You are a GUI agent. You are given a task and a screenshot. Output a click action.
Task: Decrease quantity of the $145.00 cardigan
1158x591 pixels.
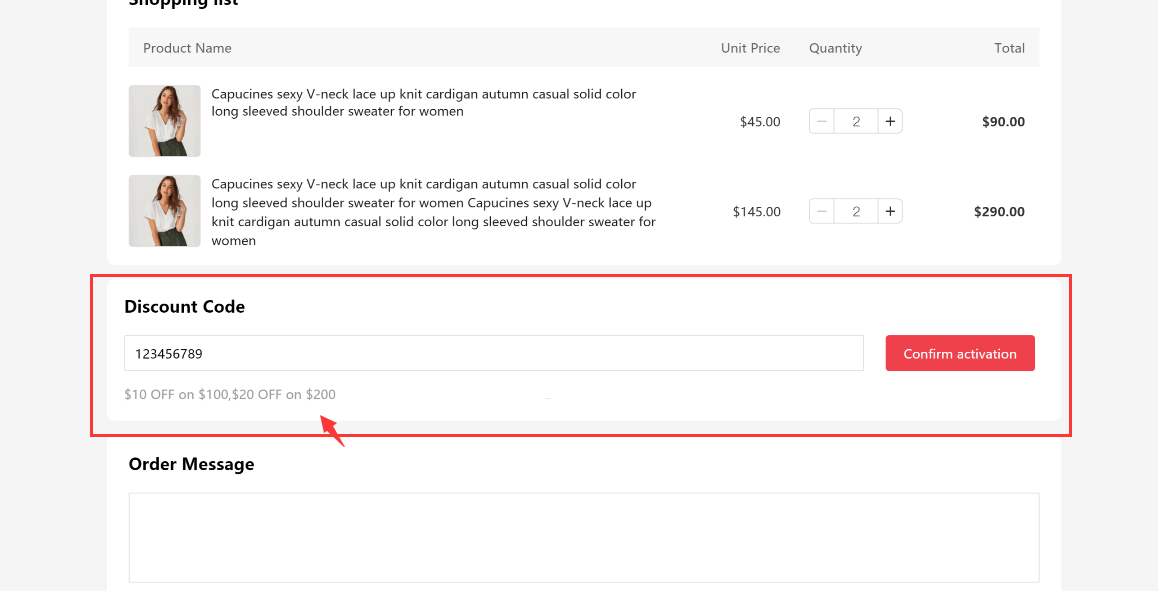click(822, 212)
